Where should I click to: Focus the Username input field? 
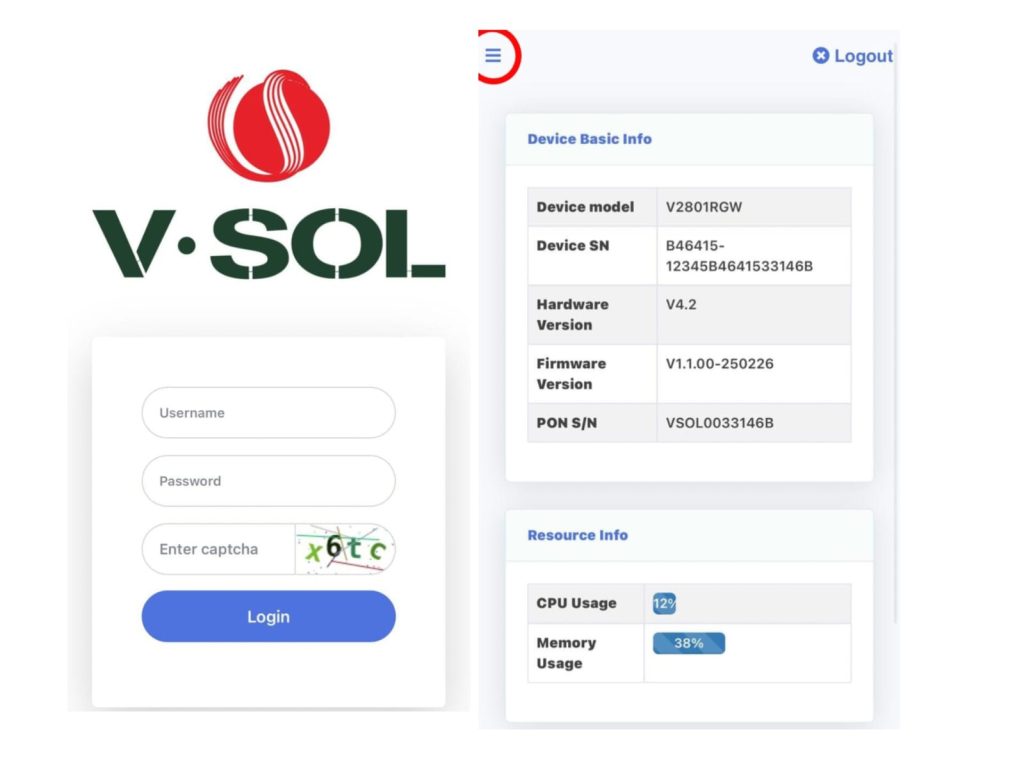coord(268,413)
